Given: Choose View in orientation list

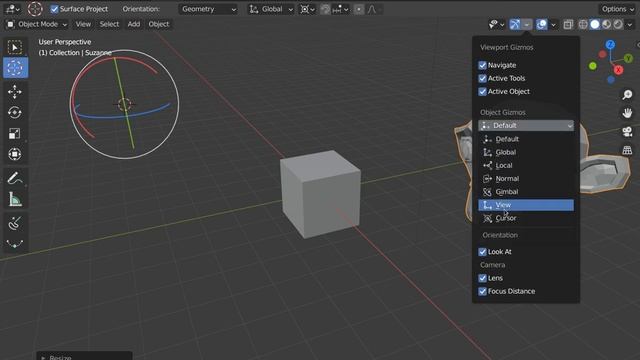Looking at the screenshot, I should coord(526,205).
